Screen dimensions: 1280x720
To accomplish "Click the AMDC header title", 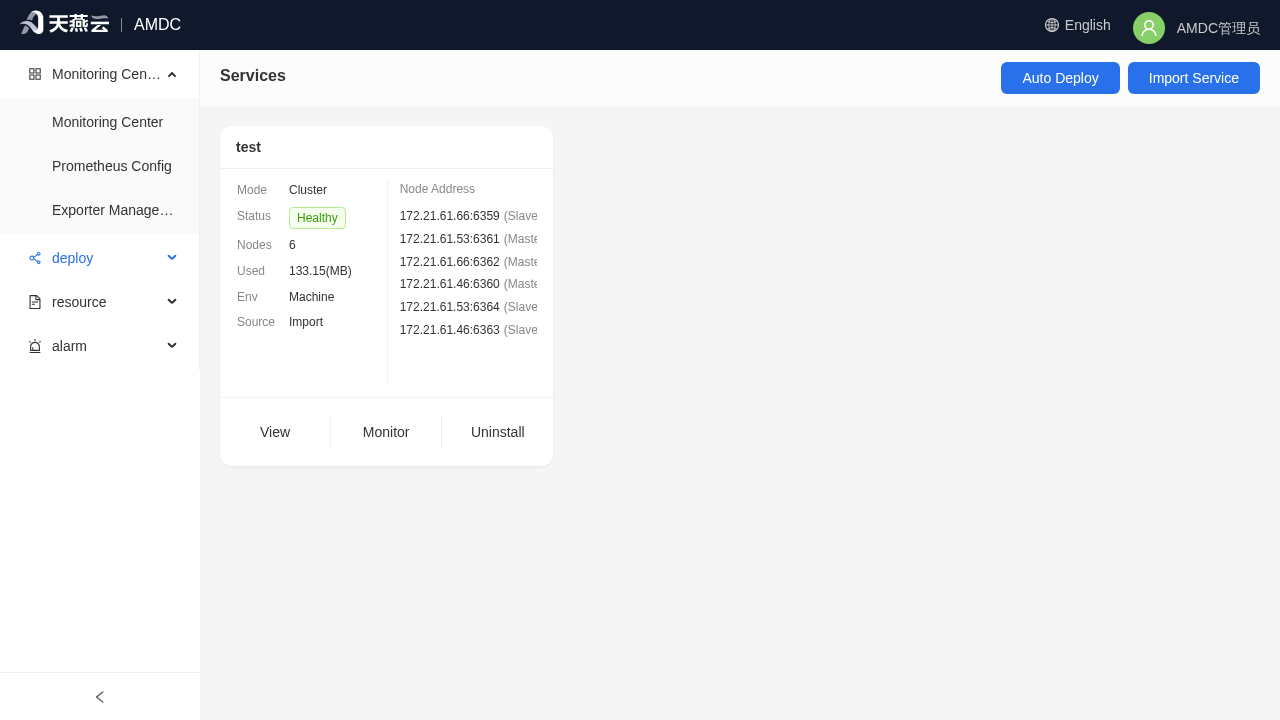I will 157,25.
